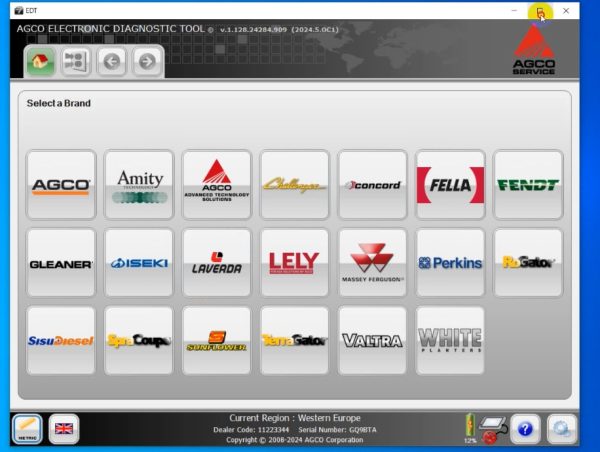Toggle the Metric units button
The image size is (600, 452).
[x=27, y=429]
